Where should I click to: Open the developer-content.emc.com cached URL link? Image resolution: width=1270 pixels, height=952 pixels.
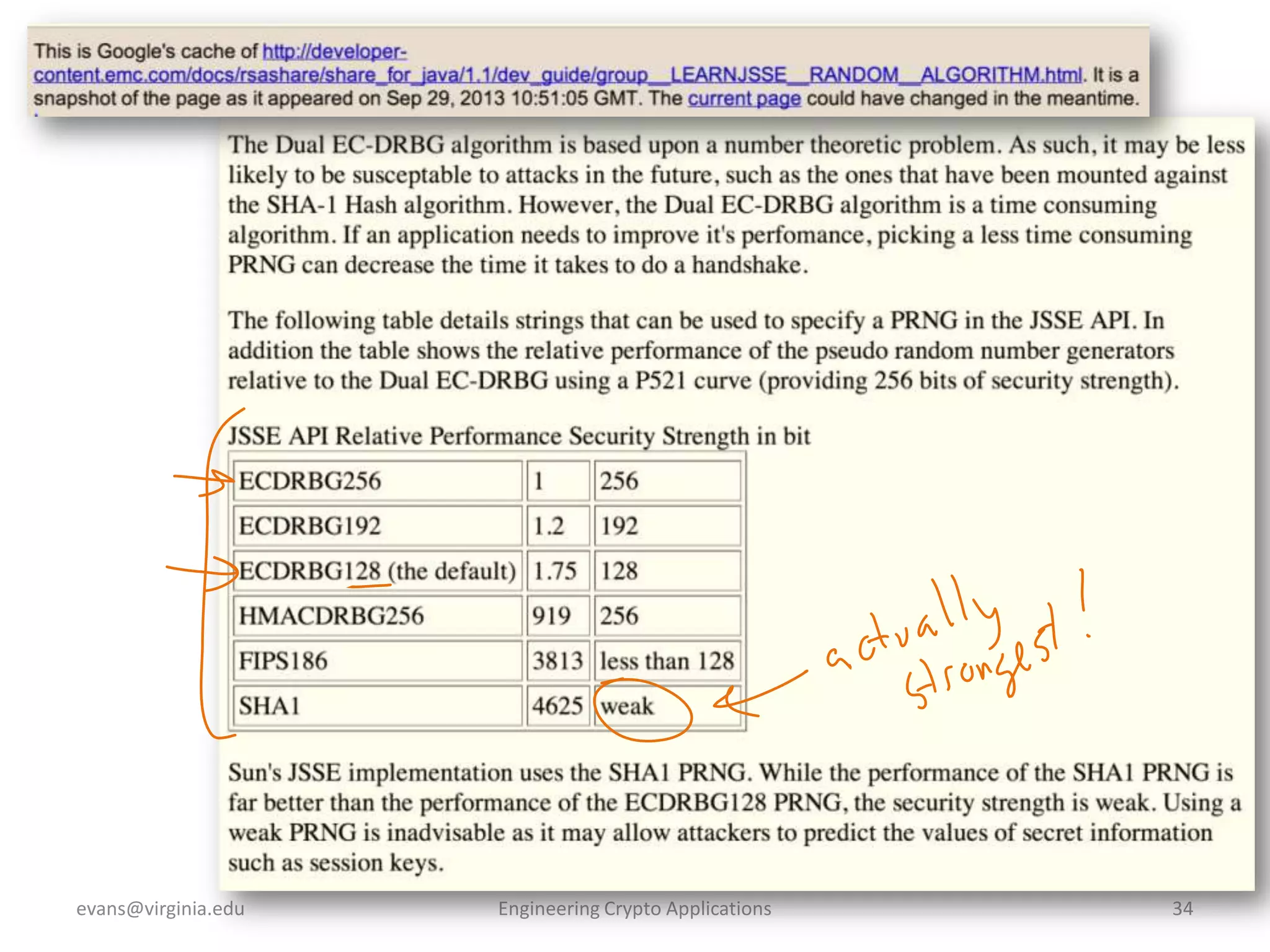[x=558, y=75]
